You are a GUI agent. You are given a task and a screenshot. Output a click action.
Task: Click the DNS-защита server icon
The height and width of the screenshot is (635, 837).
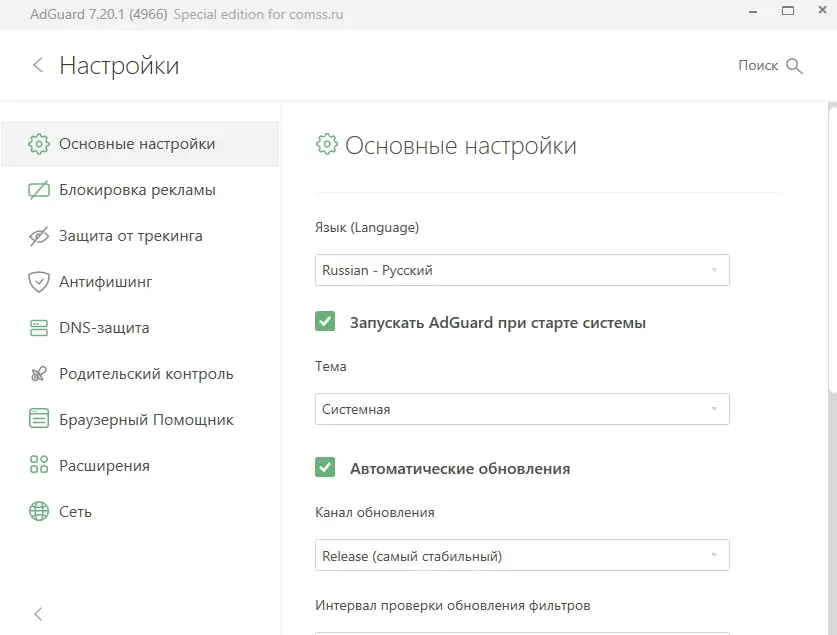(x=39, y=328)
